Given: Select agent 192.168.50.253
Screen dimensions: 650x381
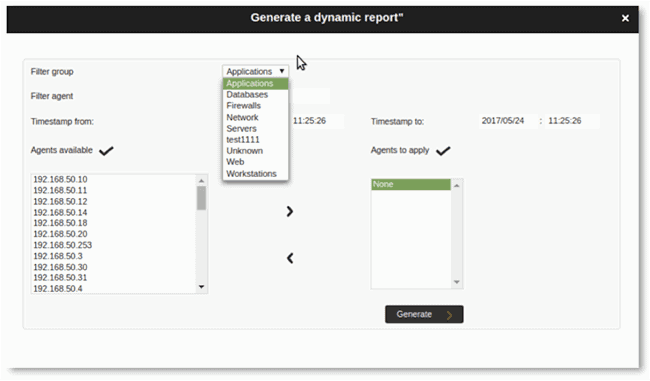Looking at the screenshot, I should click(x=114, y=245).
